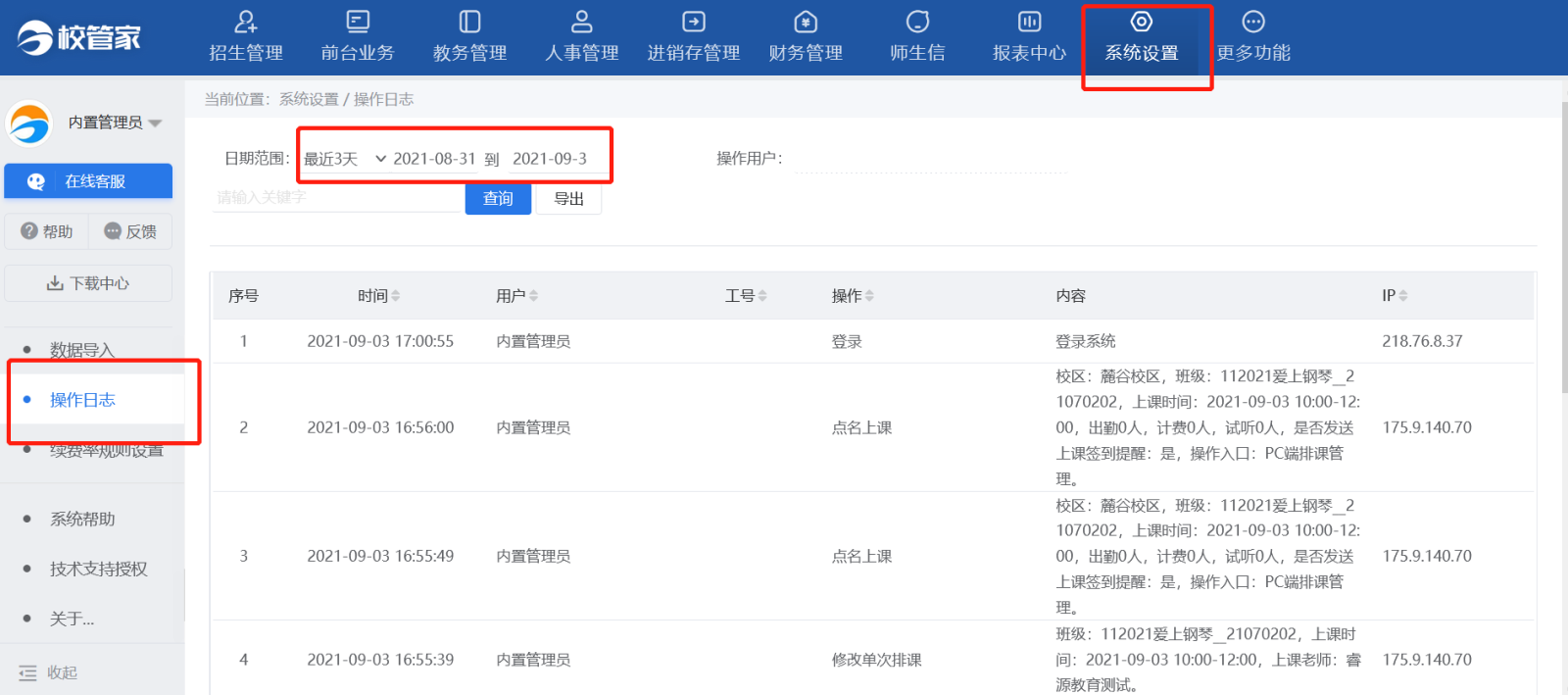
Task: Open the 招生管理 module icon
Action: 246,22
